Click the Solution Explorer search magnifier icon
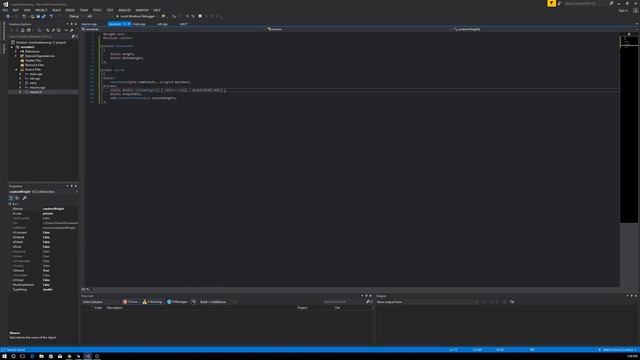This screenshot has width=640, height=360. 73,36
